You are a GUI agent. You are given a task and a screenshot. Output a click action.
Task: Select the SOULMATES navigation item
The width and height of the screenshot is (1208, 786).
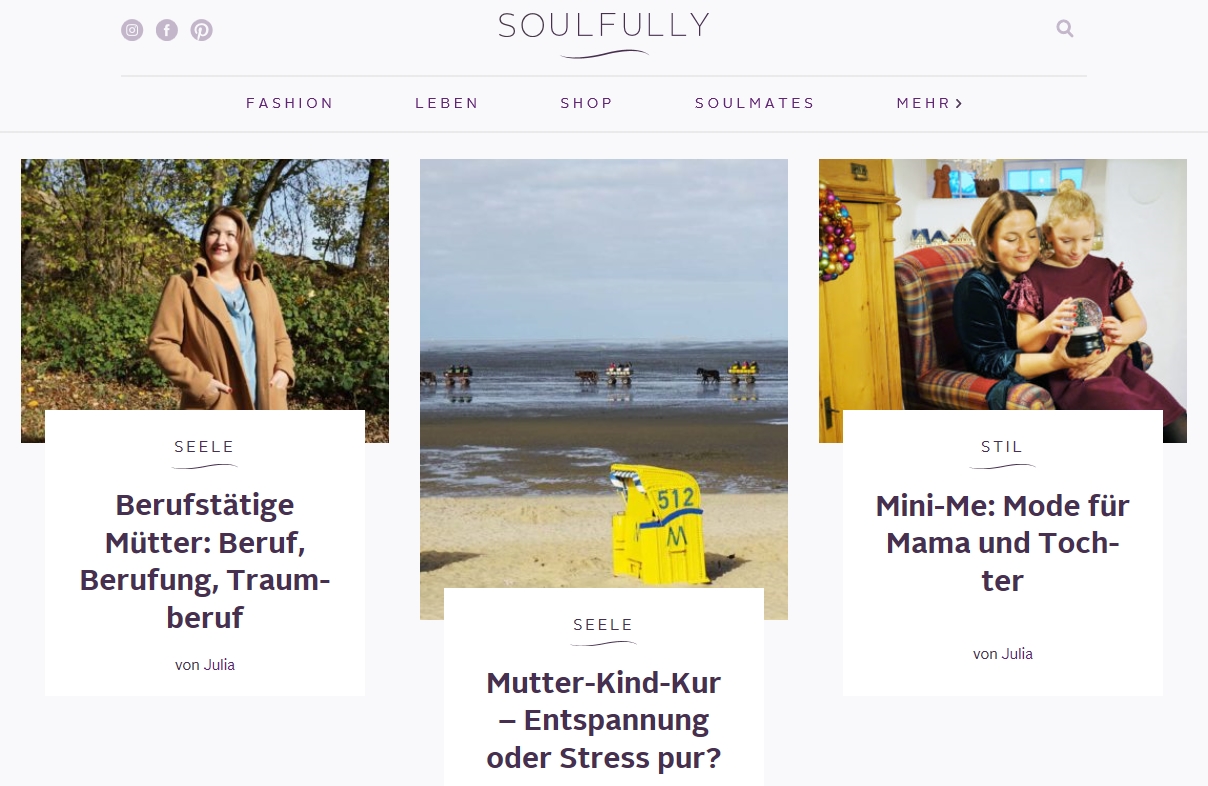coord(755,103)
